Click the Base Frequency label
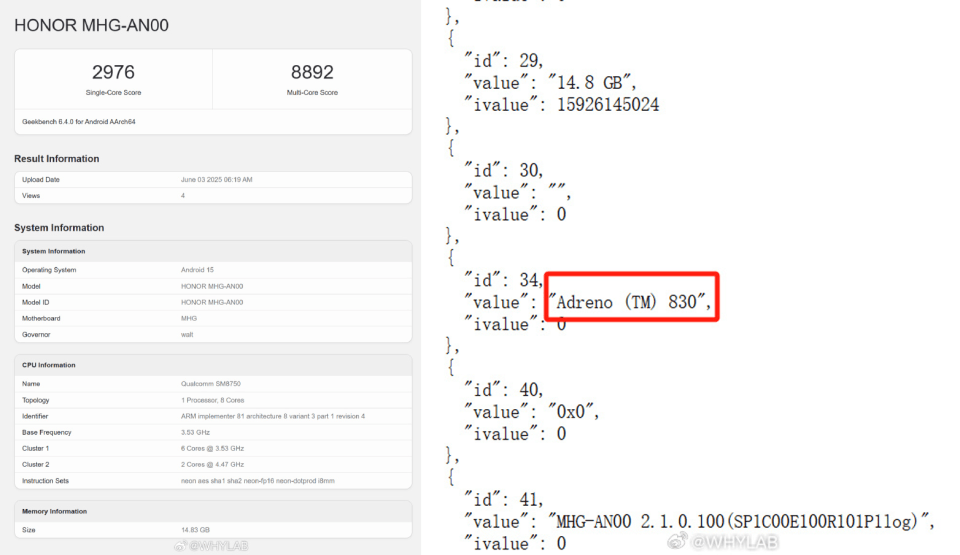This screenshot has width=960, height=555. point(47,432)
